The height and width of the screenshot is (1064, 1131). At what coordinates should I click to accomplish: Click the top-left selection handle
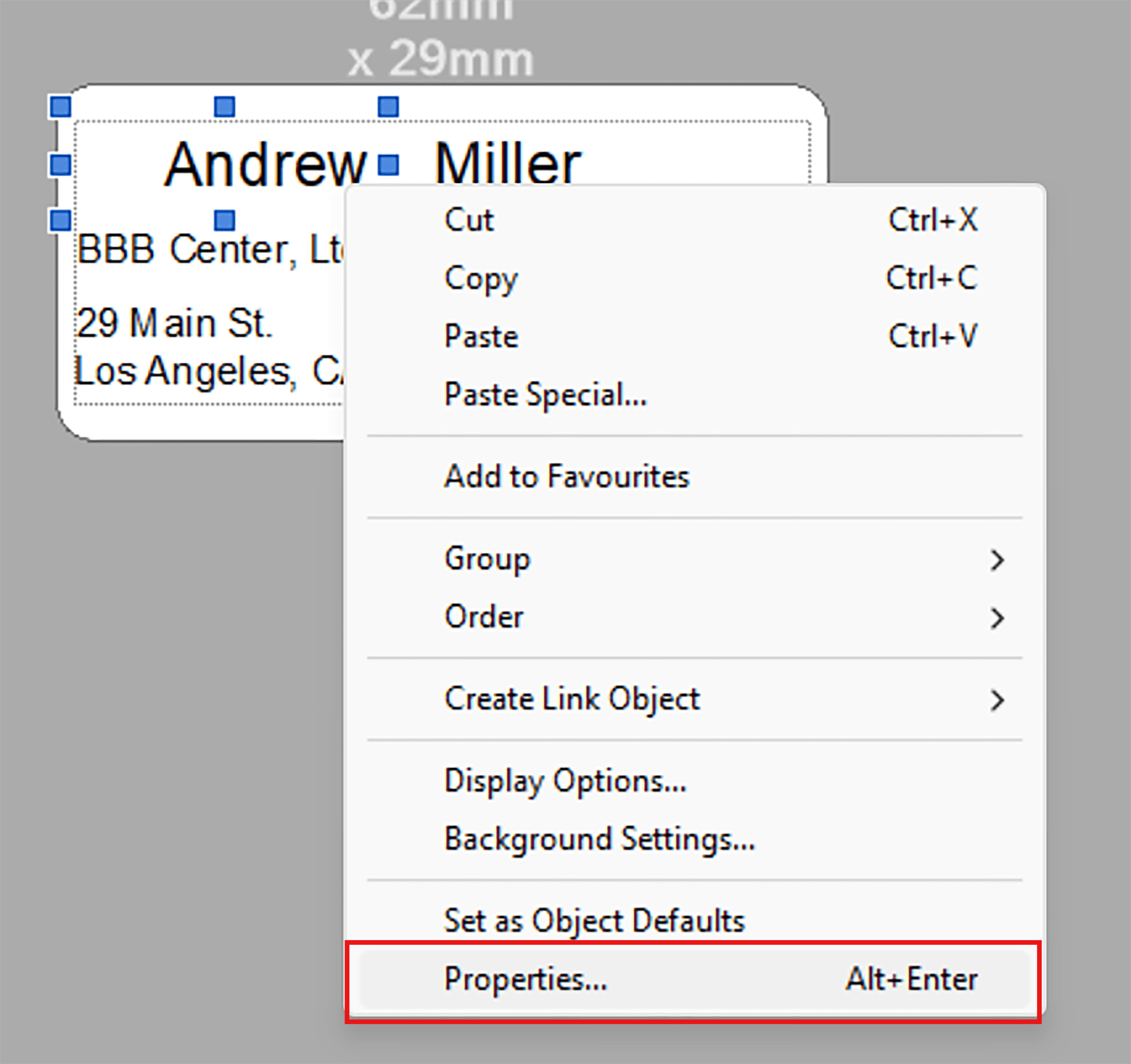[61, 107]
